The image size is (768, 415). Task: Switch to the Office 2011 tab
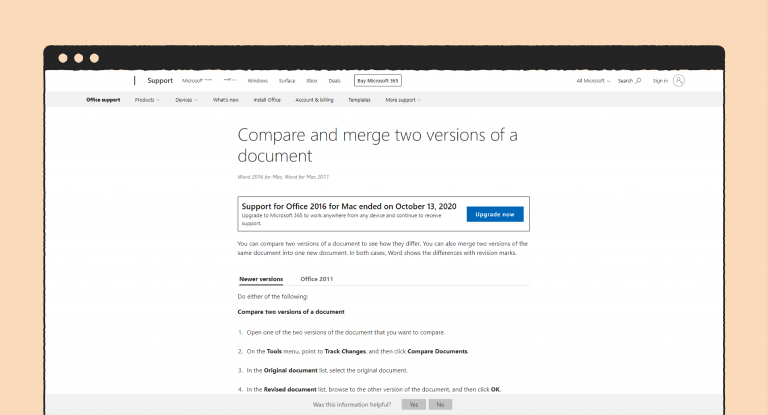[x=316, y=279]
